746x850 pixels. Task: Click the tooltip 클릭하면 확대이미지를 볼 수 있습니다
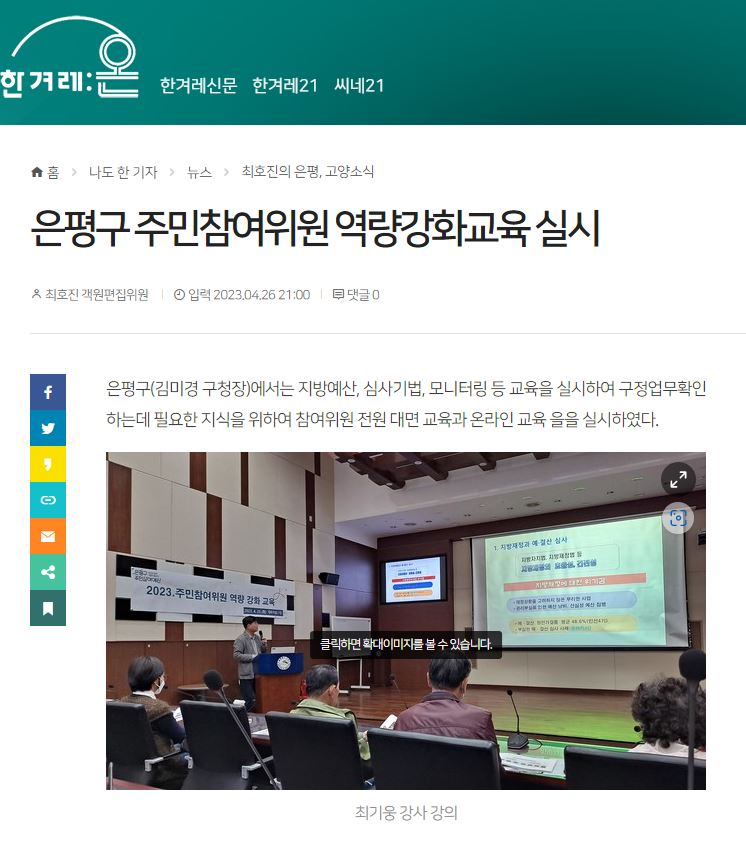point(406,644)
